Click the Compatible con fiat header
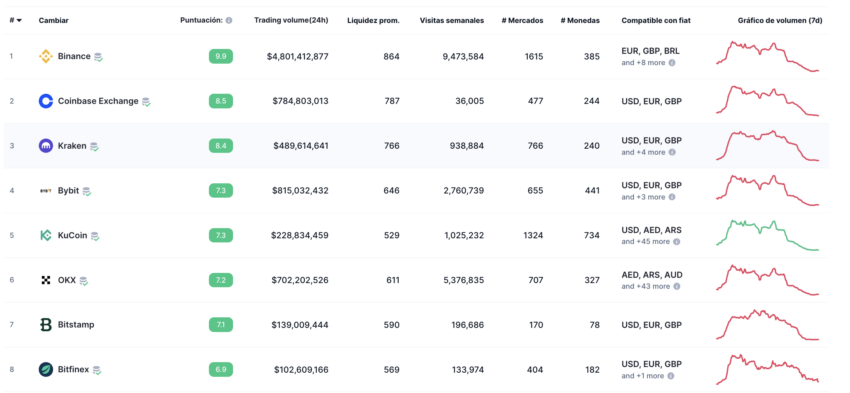This screenshot has height=393, width=850. click(656, 21)
